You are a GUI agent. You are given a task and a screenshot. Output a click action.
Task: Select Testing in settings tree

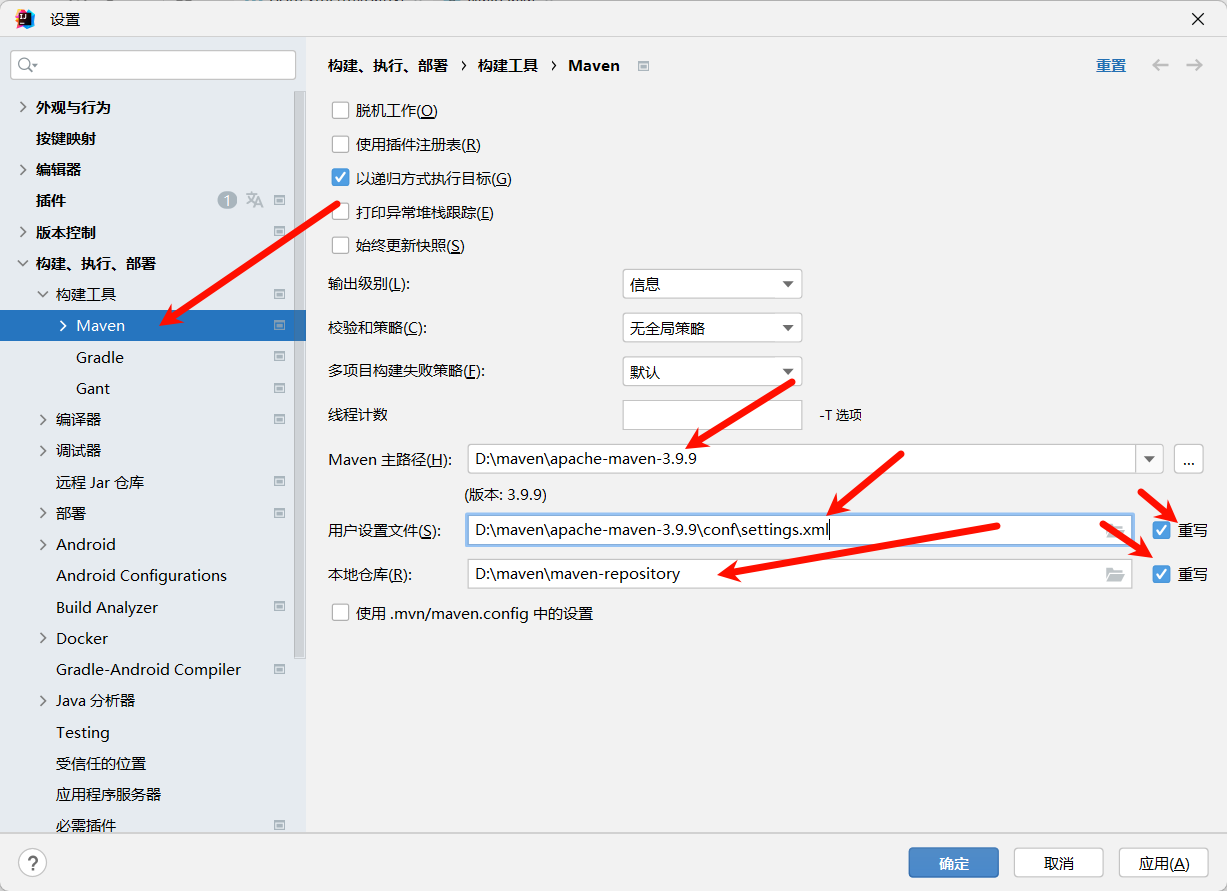tap(83, 732)
